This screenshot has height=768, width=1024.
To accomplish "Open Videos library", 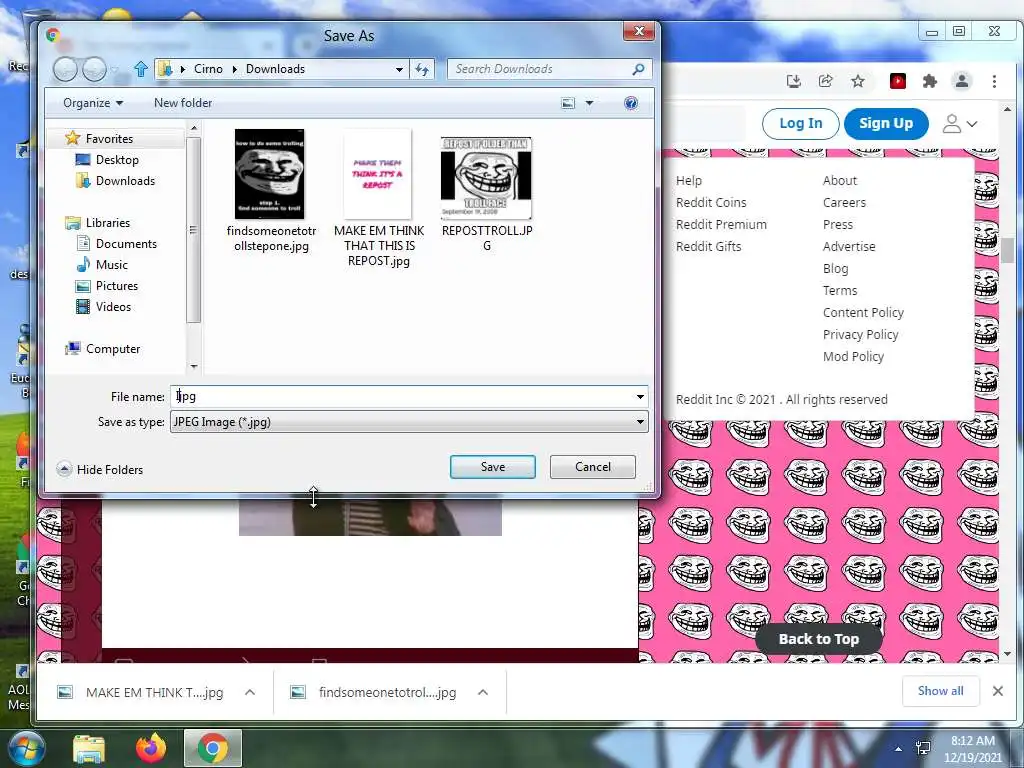I will tap(113, 307).
